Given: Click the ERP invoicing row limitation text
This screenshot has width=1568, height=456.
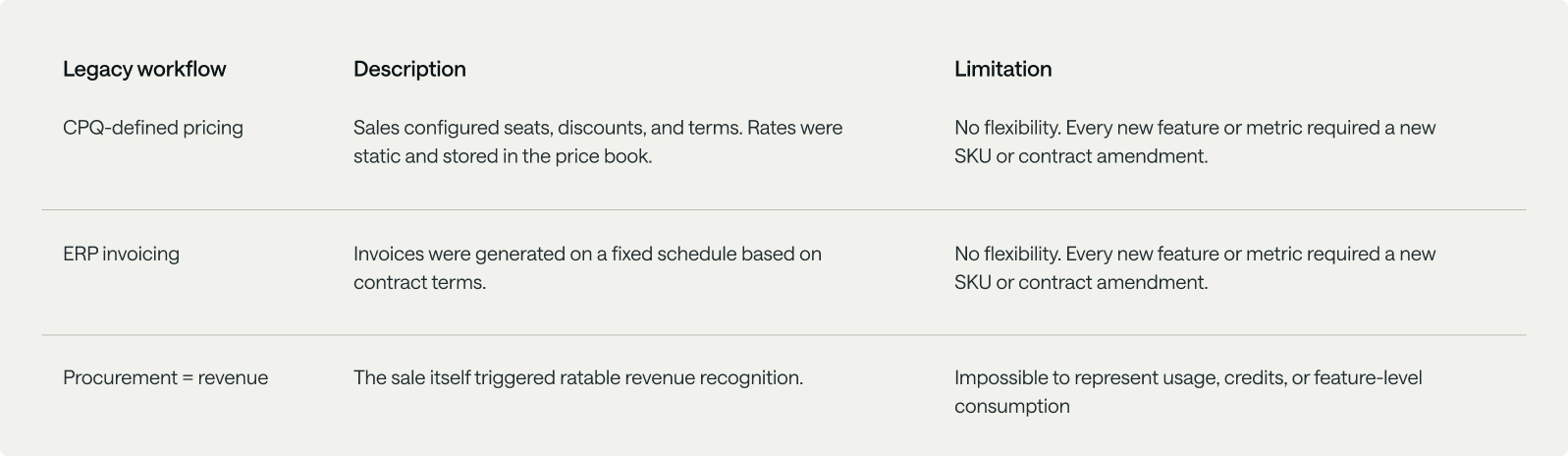Looking at the screenshot, I should [1195, 267].
